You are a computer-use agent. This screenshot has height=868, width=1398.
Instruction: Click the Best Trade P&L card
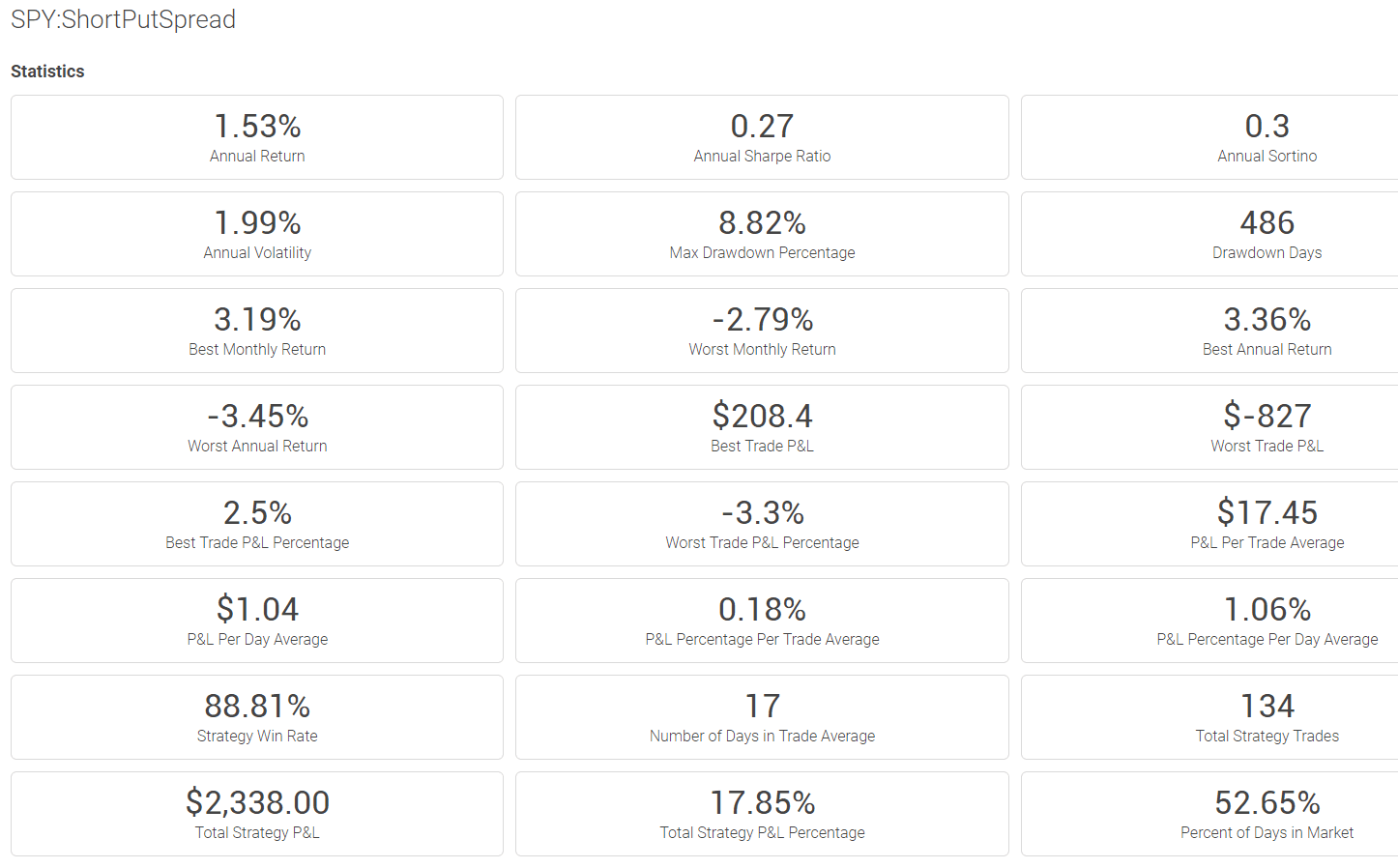coord(762,427)
